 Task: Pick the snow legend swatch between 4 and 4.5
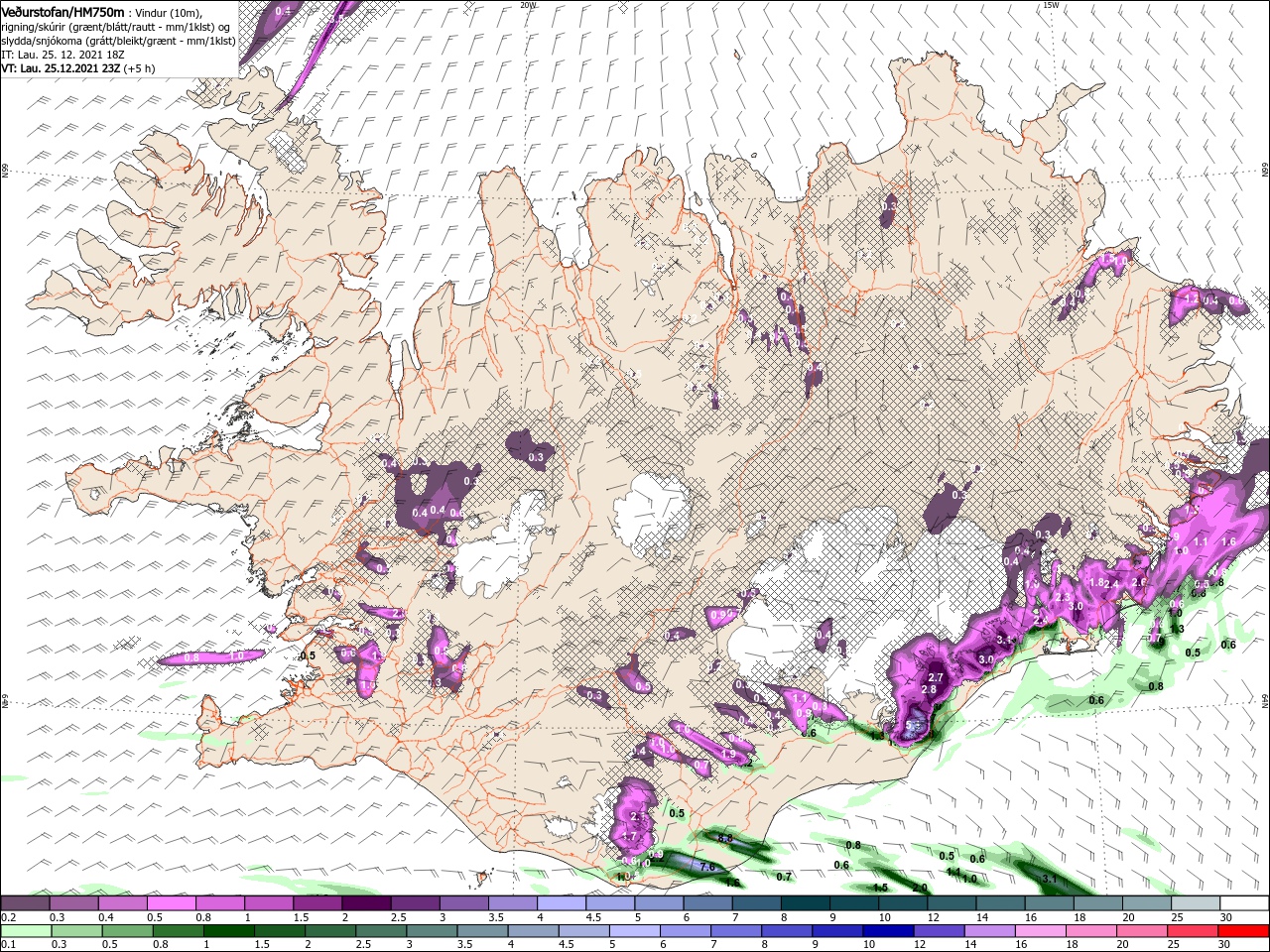coord(562,903)
